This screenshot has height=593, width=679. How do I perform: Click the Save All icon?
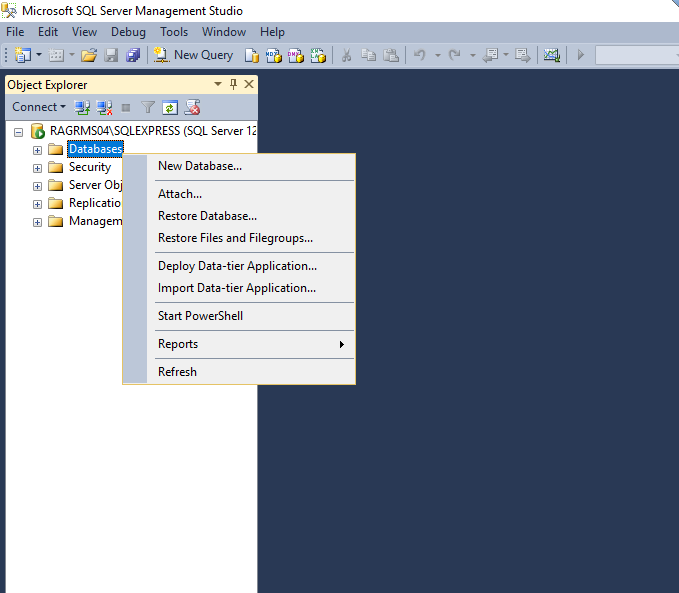point(133,55)
